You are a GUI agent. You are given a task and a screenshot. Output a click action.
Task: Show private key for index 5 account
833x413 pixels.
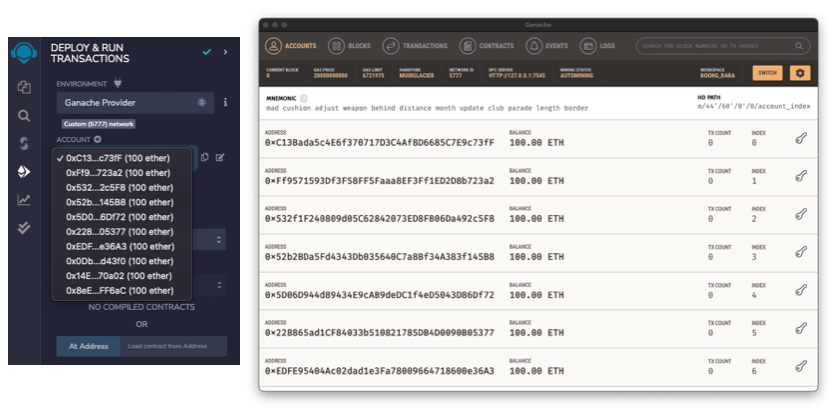click(801, 328)
